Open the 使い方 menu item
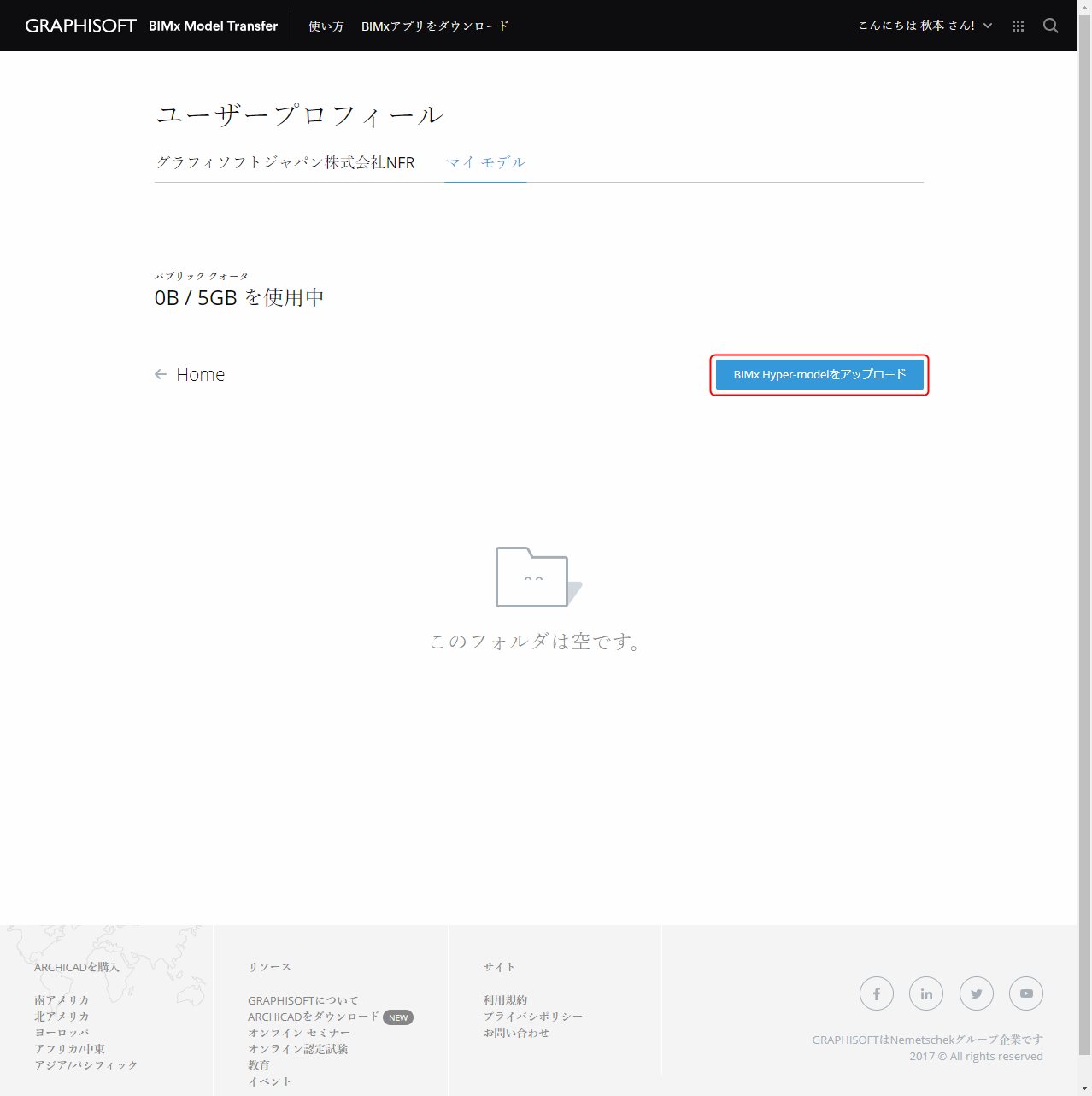Viewport: 1092px width, 1096px height. point(326,26)
